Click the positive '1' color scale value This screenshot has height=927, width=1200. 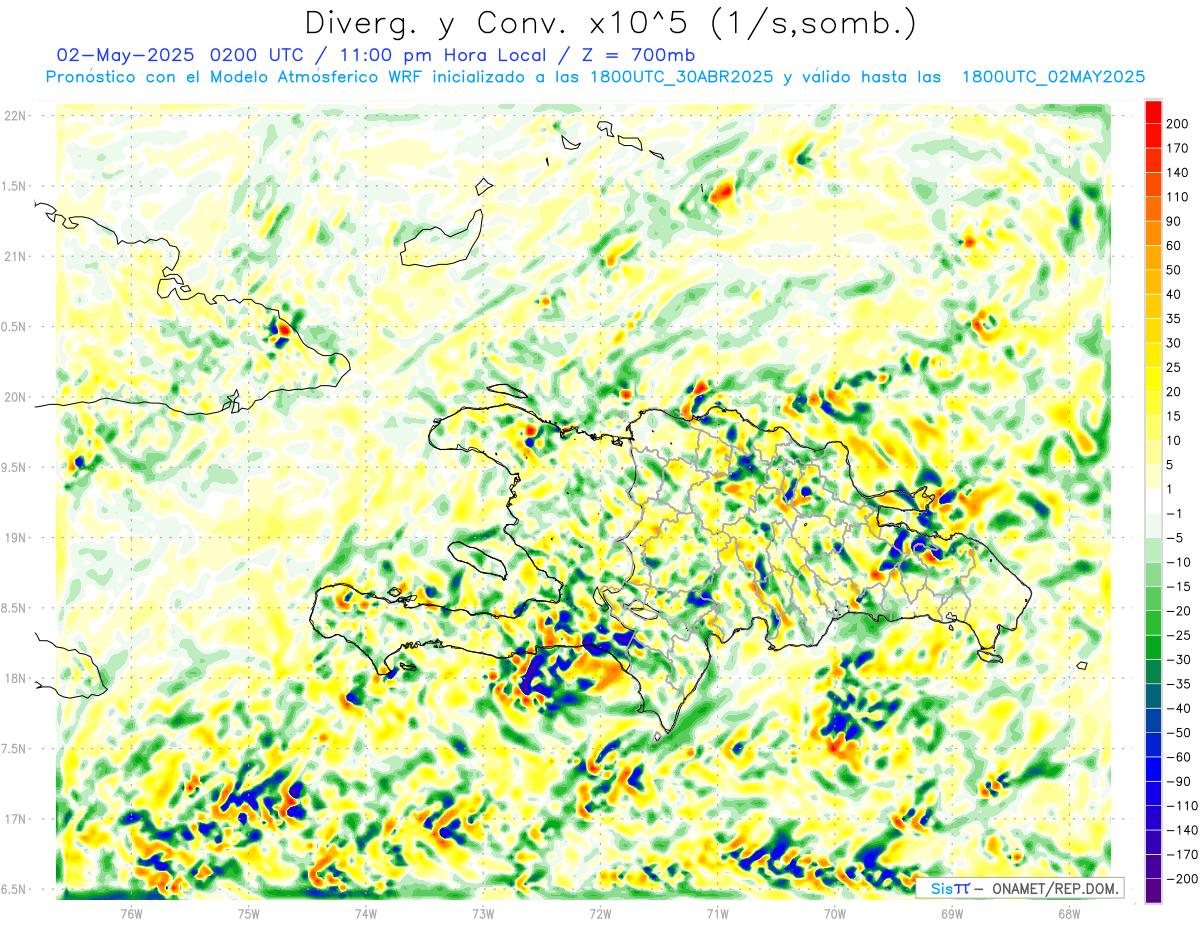(x=1171, y=490)
